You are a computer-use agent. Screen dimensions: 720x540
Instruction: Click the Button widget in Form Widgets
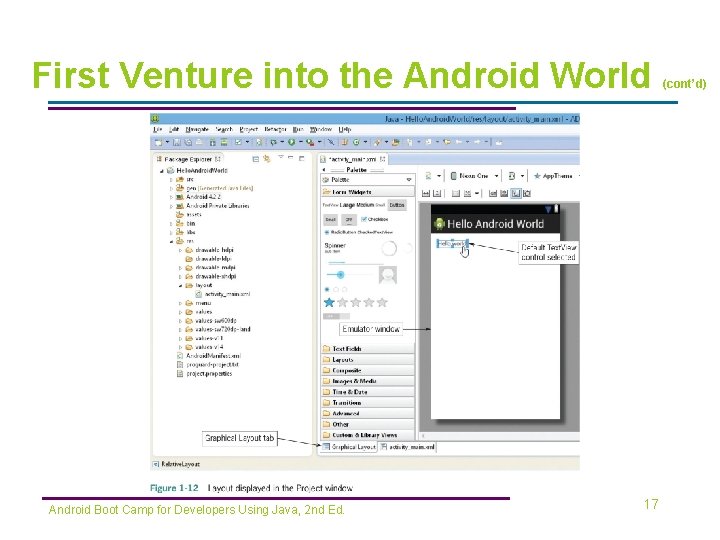click(x=397, y=205)
